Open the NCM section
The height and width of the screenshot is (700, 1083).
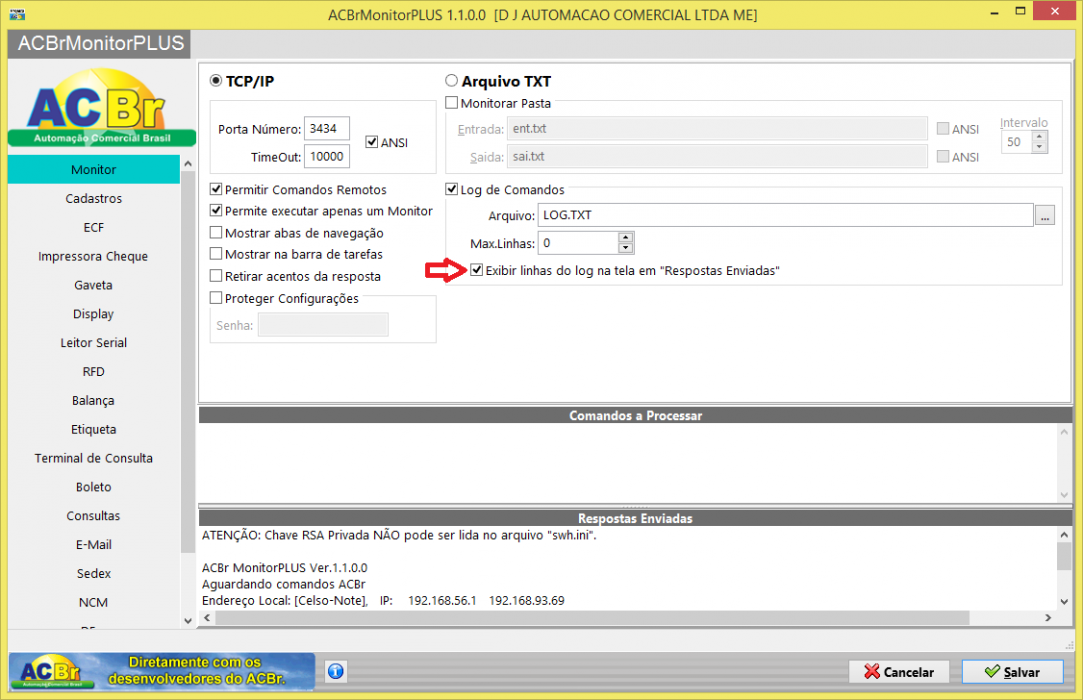click(94, 603)
